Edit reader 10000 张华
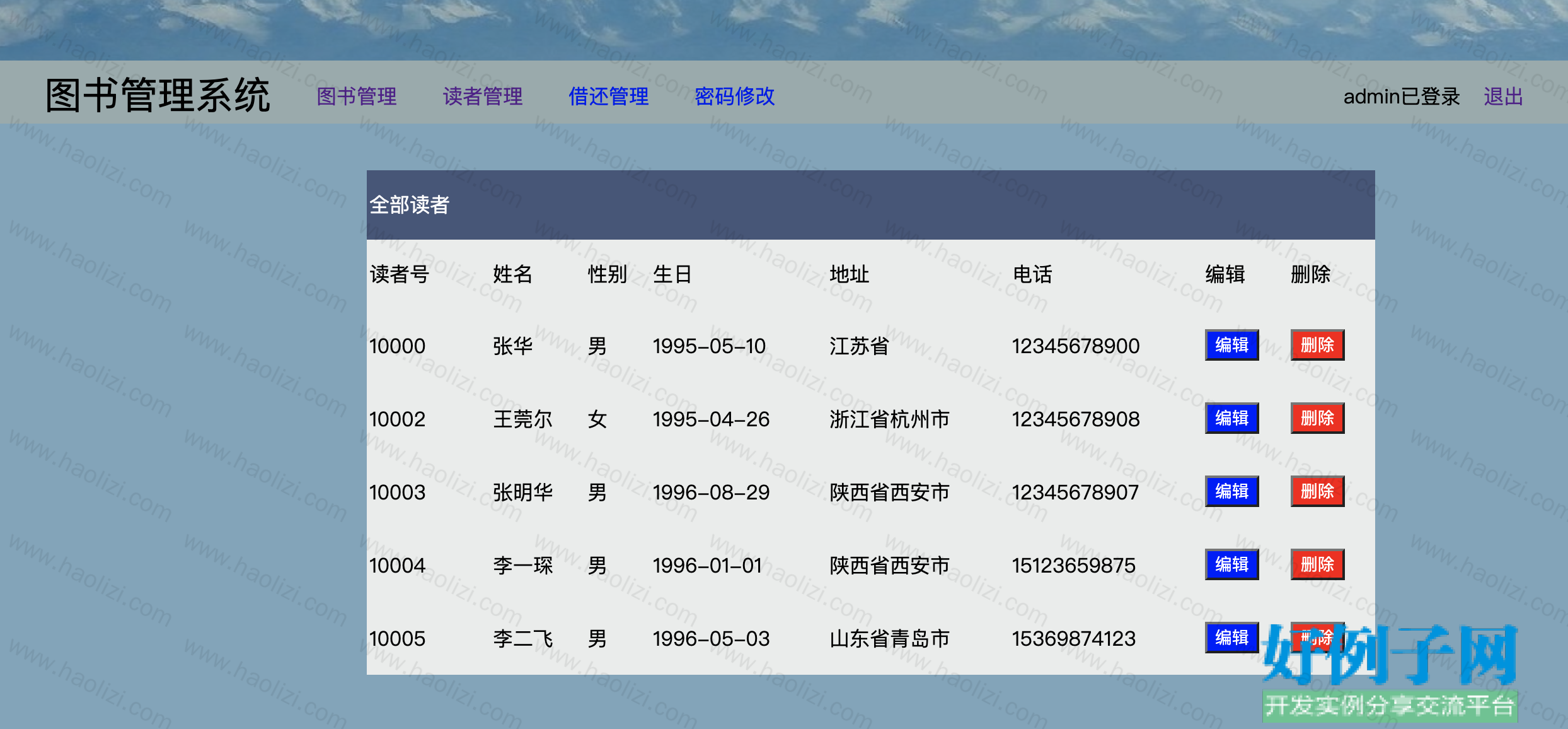Screen dimensions: 1568x729 click(x=1231, y=345)
